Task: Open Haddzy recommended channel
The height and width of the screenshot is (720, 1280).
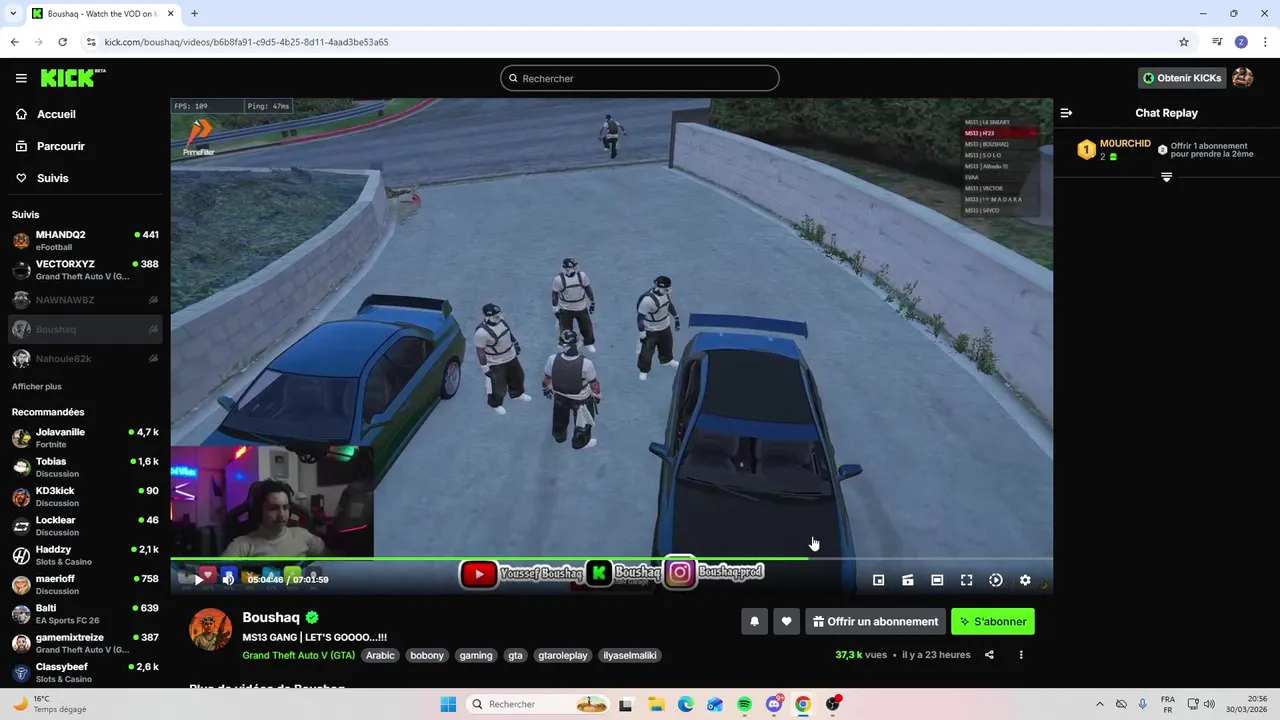Action: 85,555
